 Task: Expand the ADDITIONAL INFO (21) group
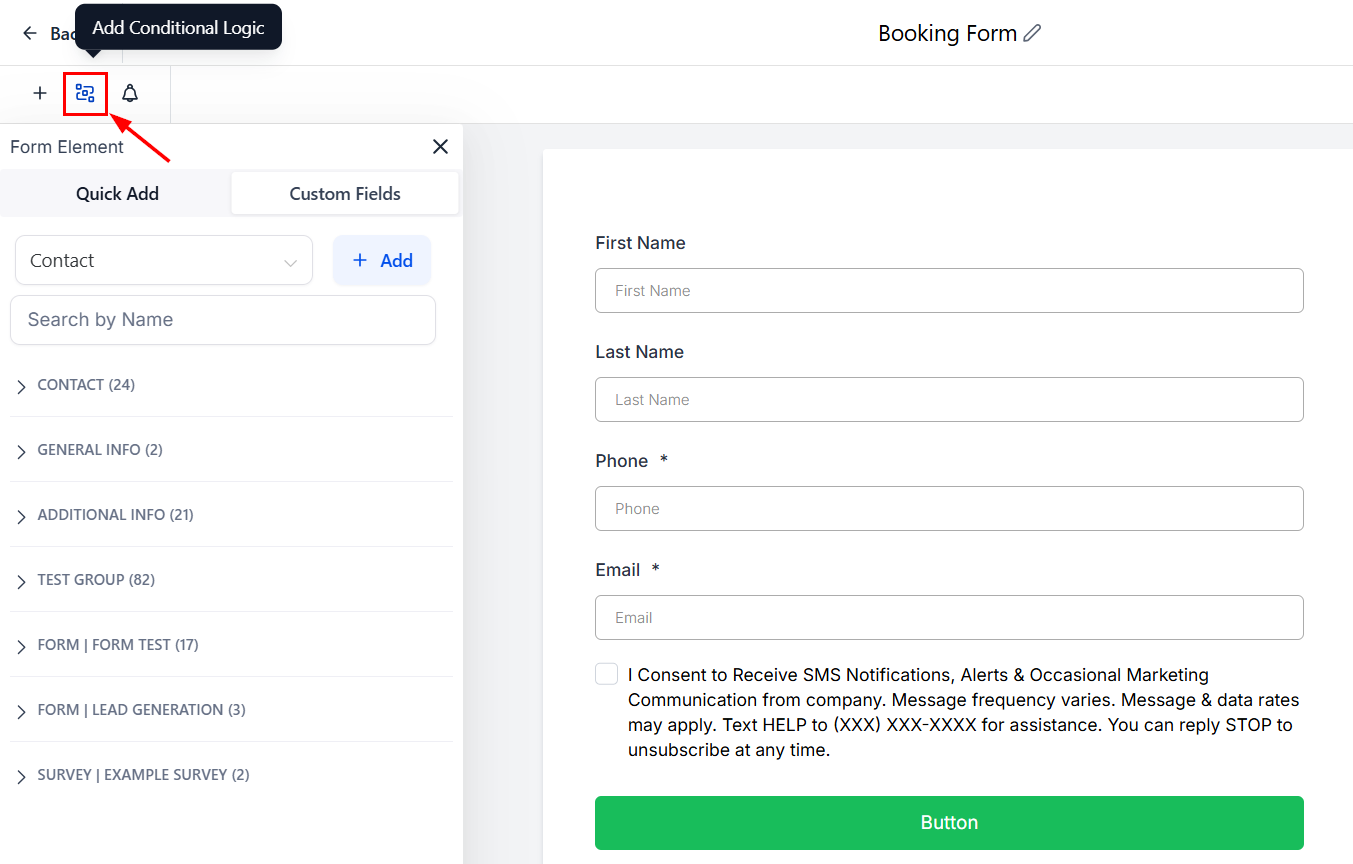coord(22,516)
